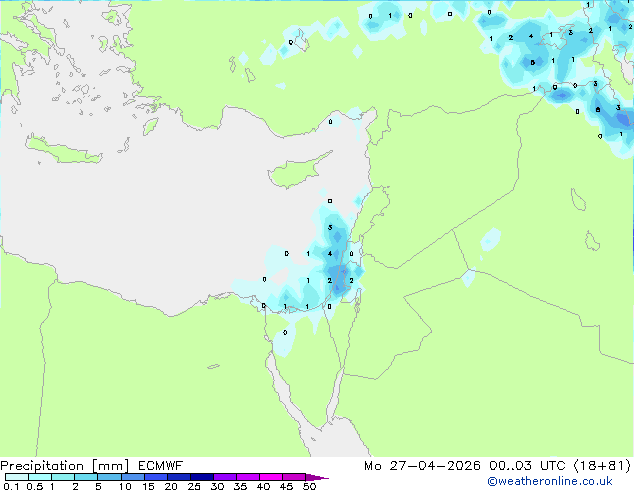
Task: Click the '10' legend scale label
Action: [x=125, y=486]
